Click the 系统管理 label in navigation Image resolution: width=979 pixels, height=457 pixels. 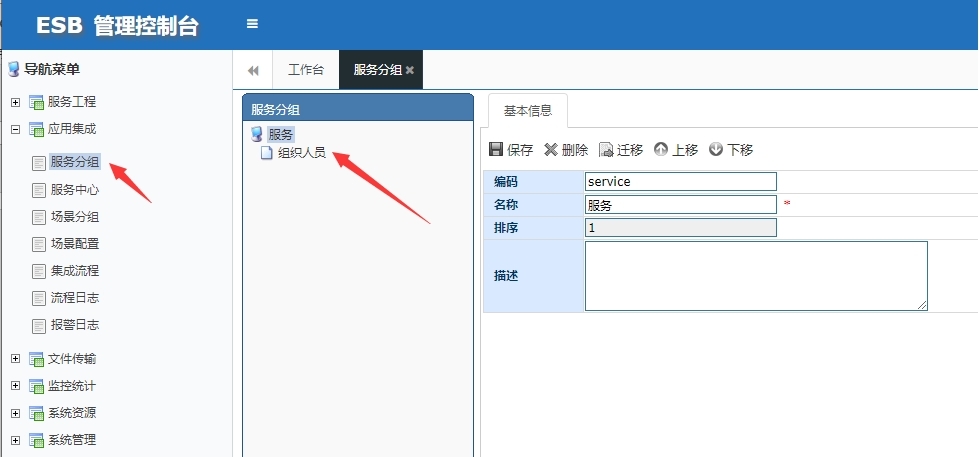tap(72, 440)
